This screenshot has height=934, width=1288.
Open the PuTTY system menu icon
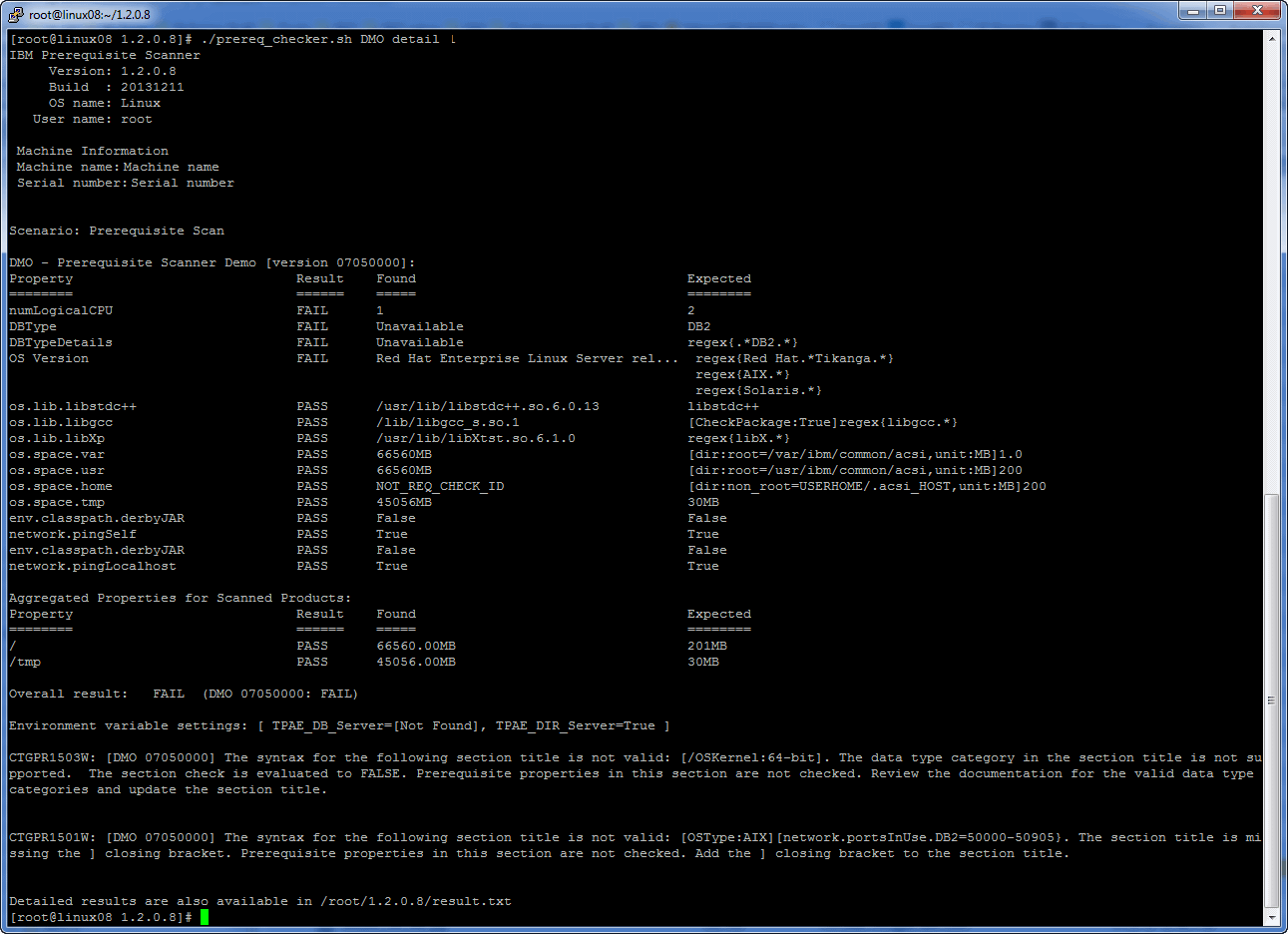pos(16,14)
